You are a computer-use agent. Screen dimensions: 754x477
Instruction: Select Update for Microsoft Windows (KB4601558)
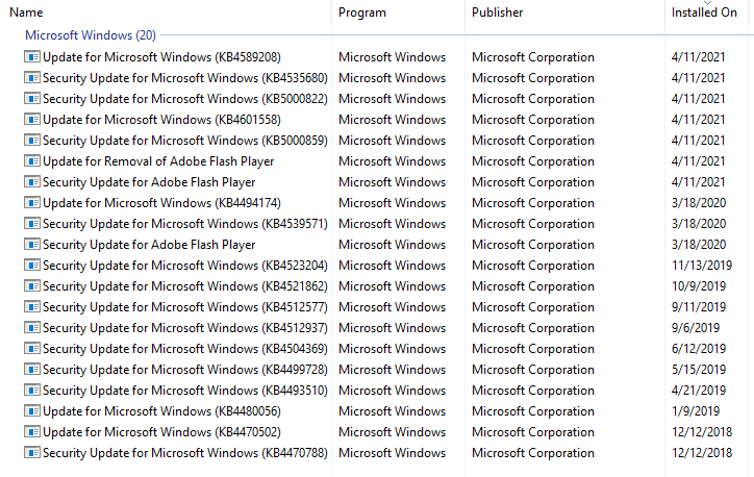[162, 119]
